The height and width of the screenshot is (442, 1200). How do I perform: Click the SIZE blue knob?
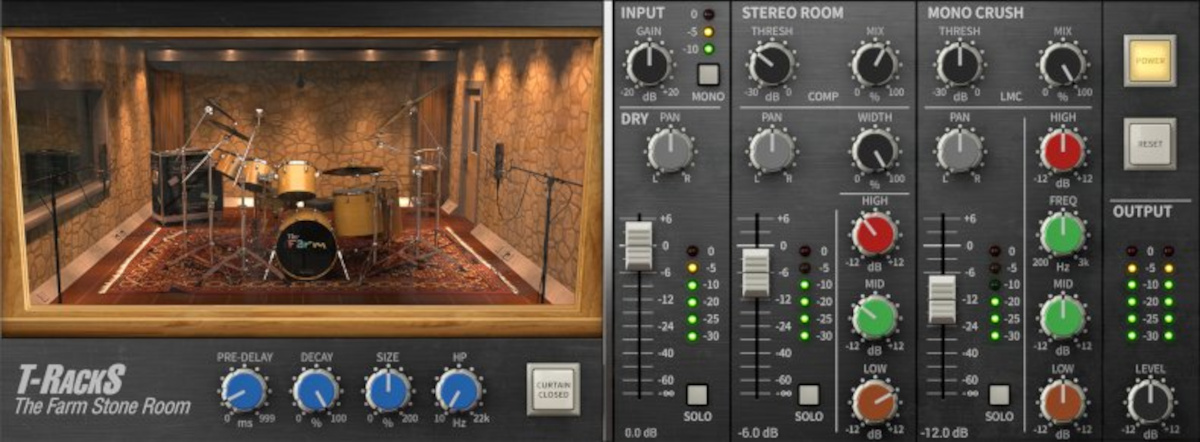tap(387, 390)
